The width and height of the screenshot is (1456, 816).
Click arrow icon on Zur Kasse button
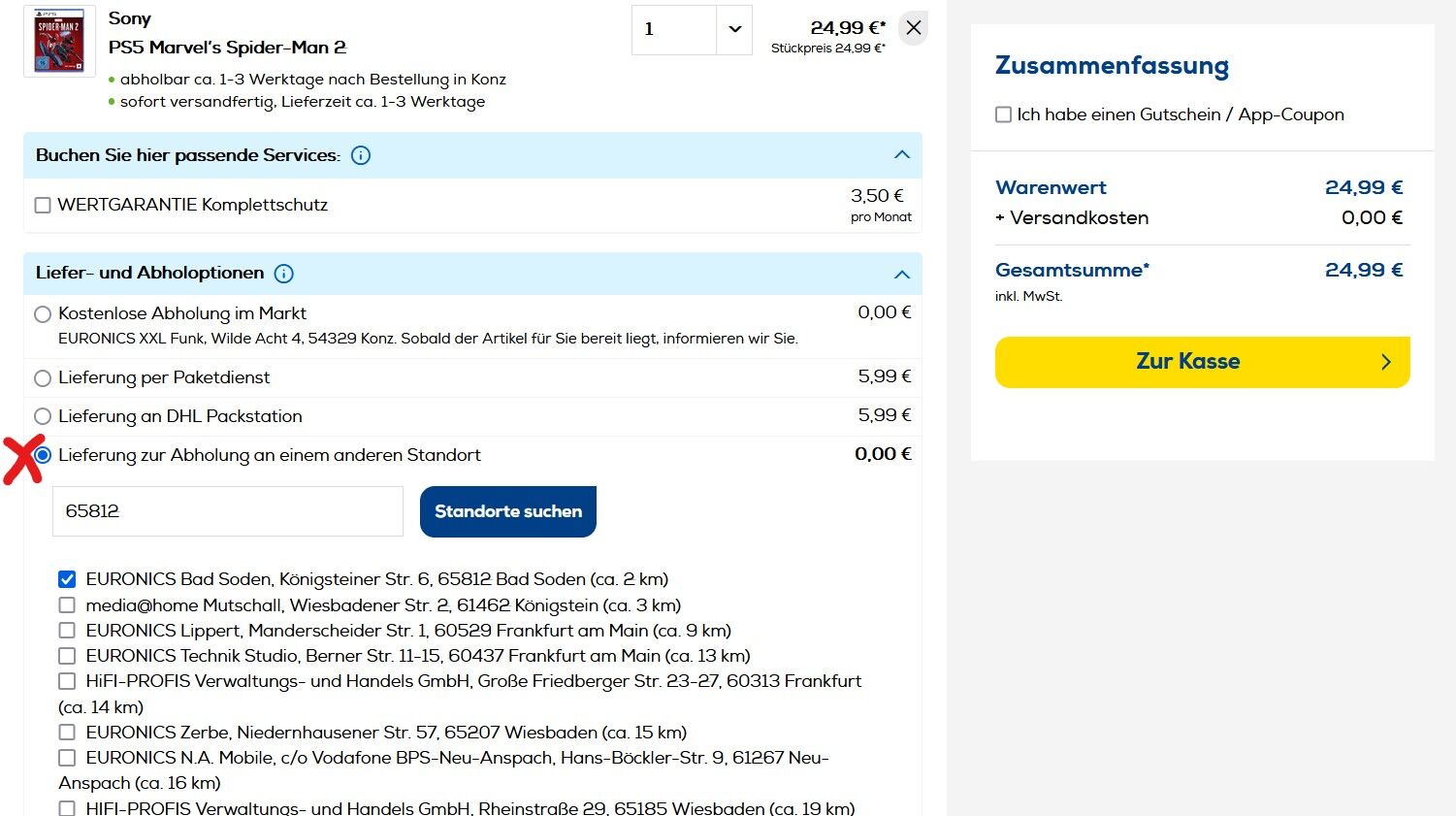[1386, 362]
